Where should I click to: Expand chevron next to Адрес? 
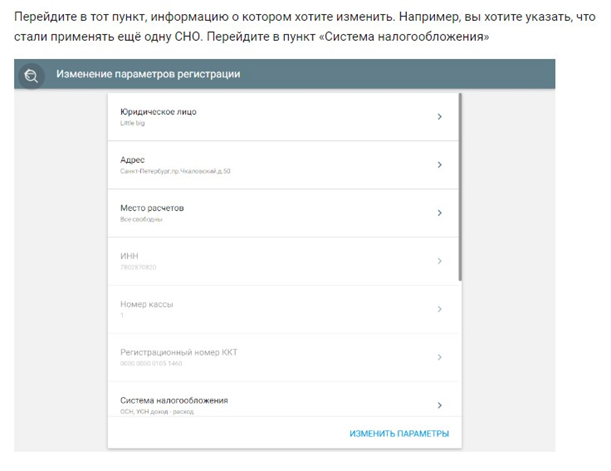[x=439, y=165]
